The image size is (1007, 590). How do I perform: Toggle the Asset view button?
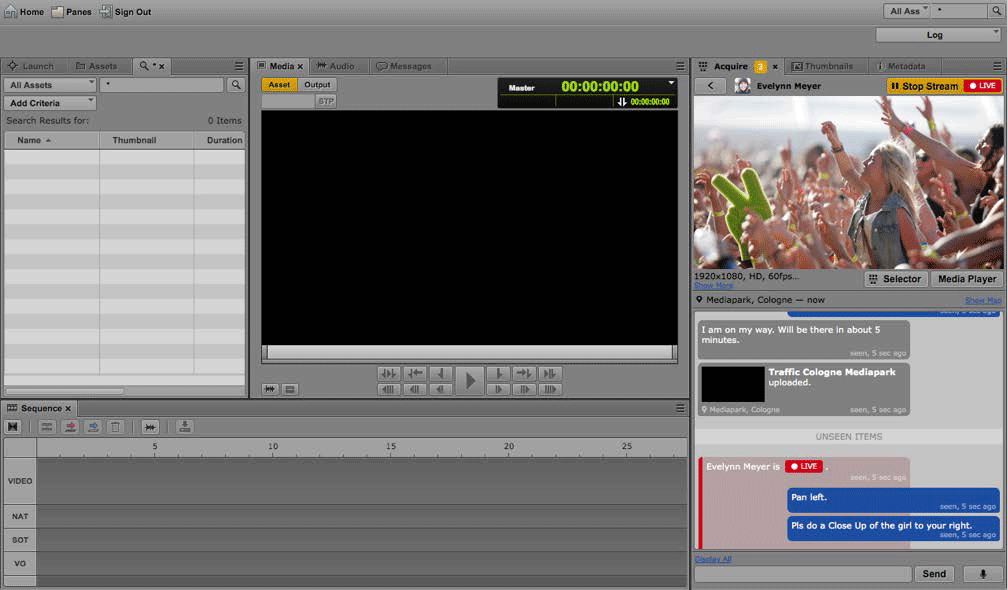(279, 85)
